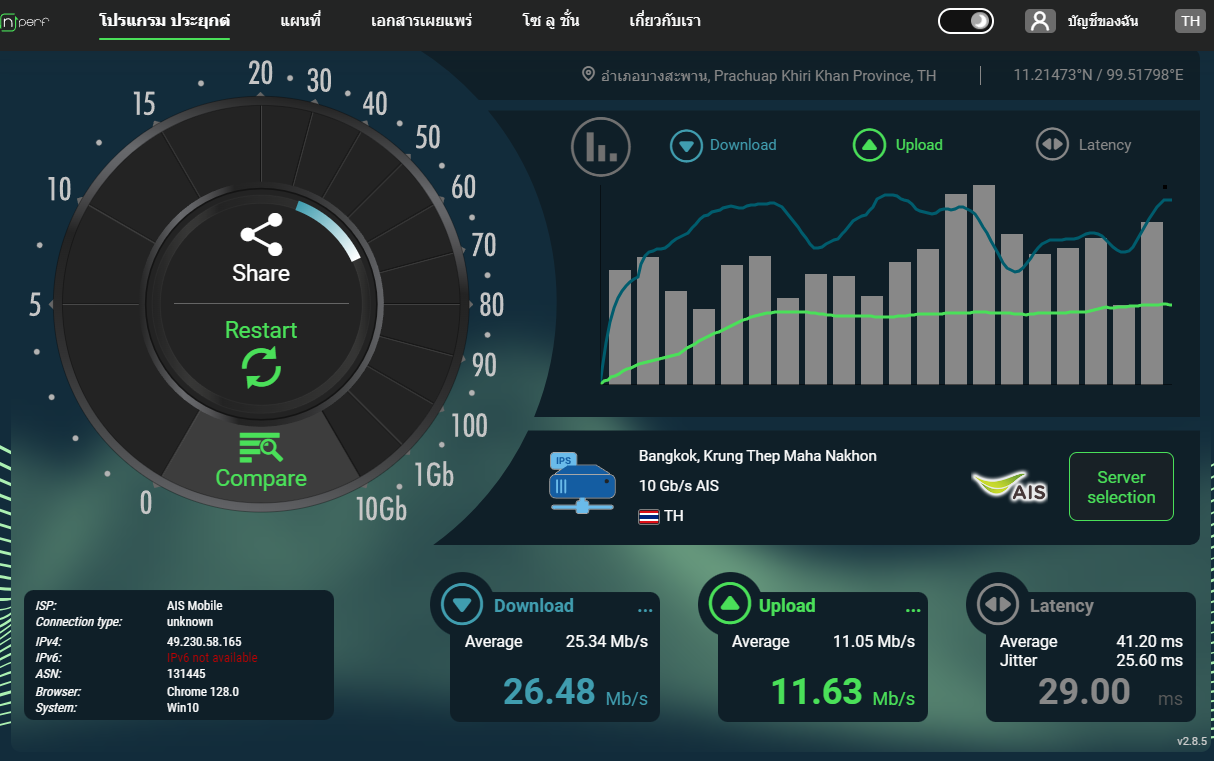
Task: Click the green Restart arrows icon
Action: (261, 368)
